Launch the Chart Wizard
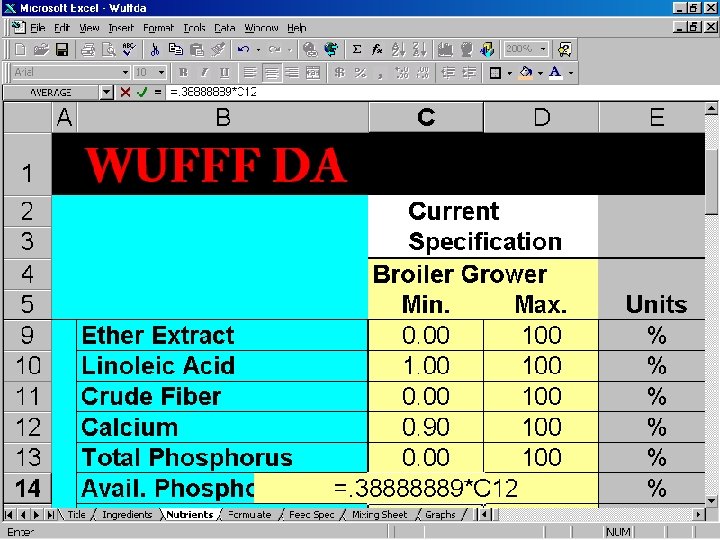 click(445, 49)
